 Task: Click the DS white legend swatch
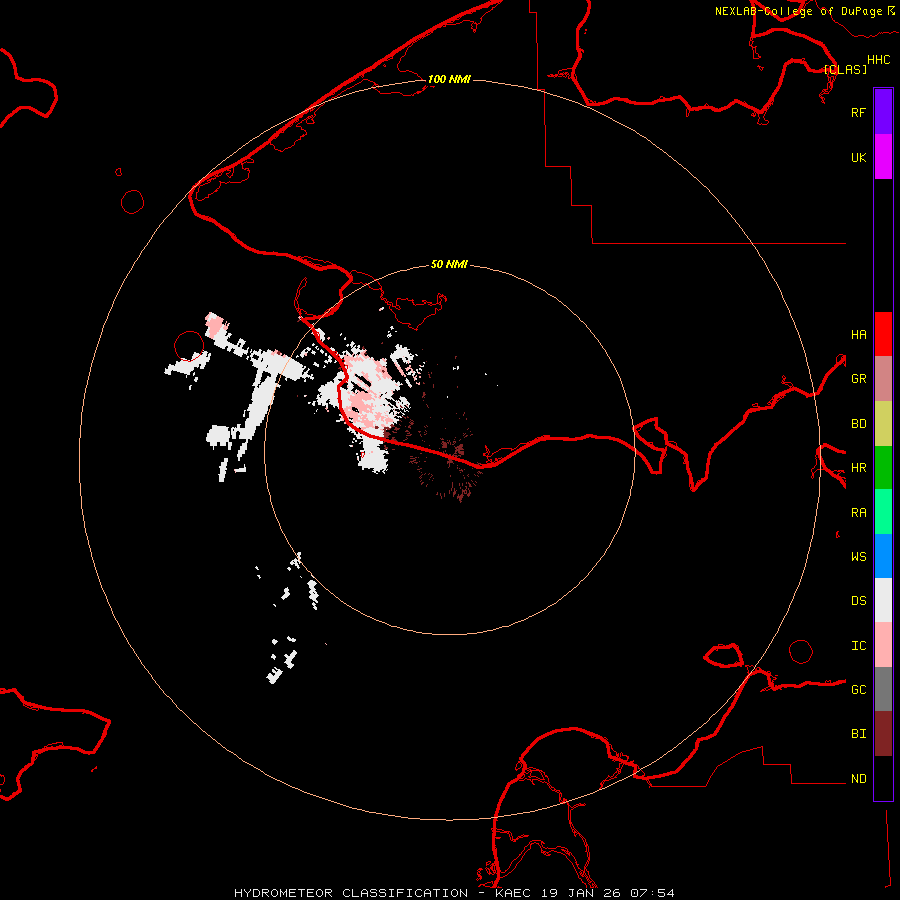(x=883, y=600)
